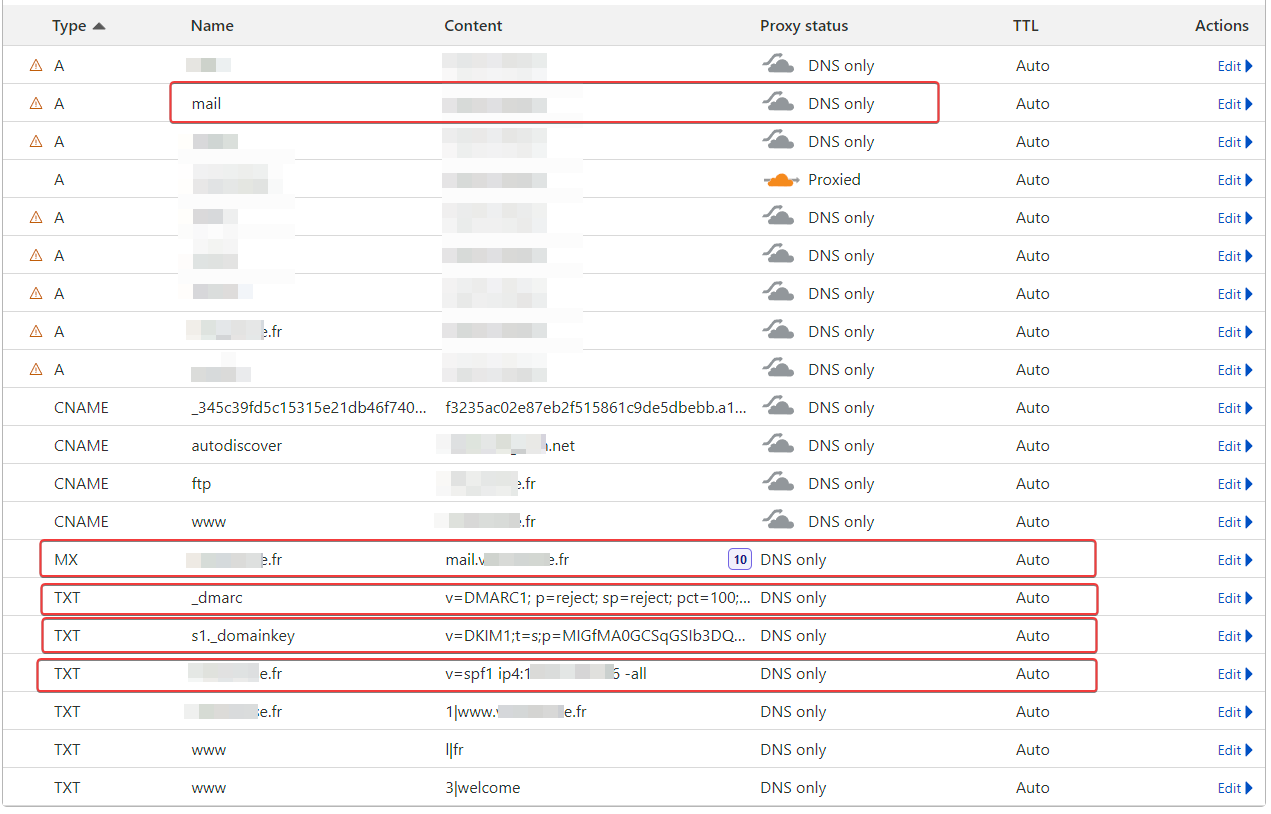Click the grey cloud icon for autodiscover record

[x=779, y=445]
